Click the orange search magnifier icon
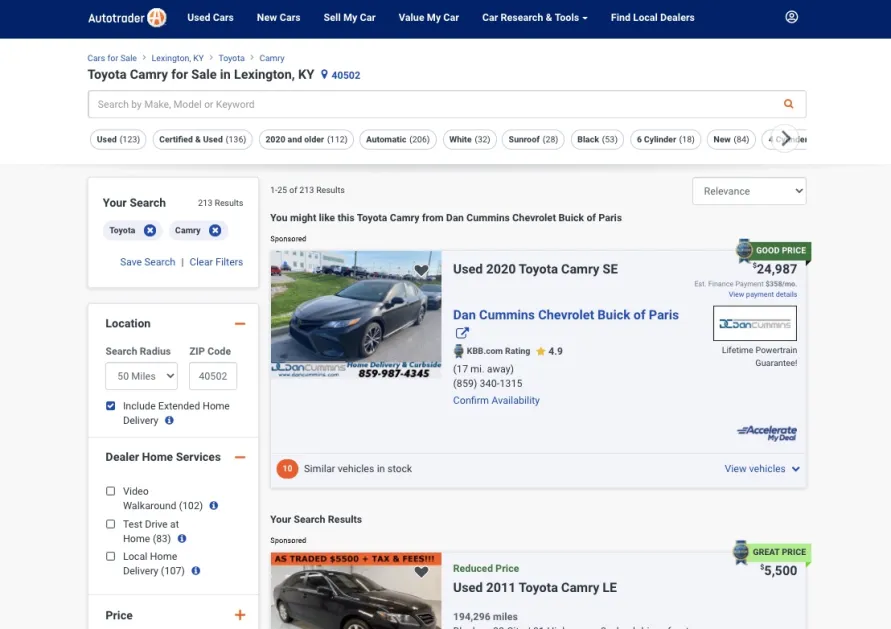Screen dimensions: 891x629 pyautogui.click(x=788, y=104)
